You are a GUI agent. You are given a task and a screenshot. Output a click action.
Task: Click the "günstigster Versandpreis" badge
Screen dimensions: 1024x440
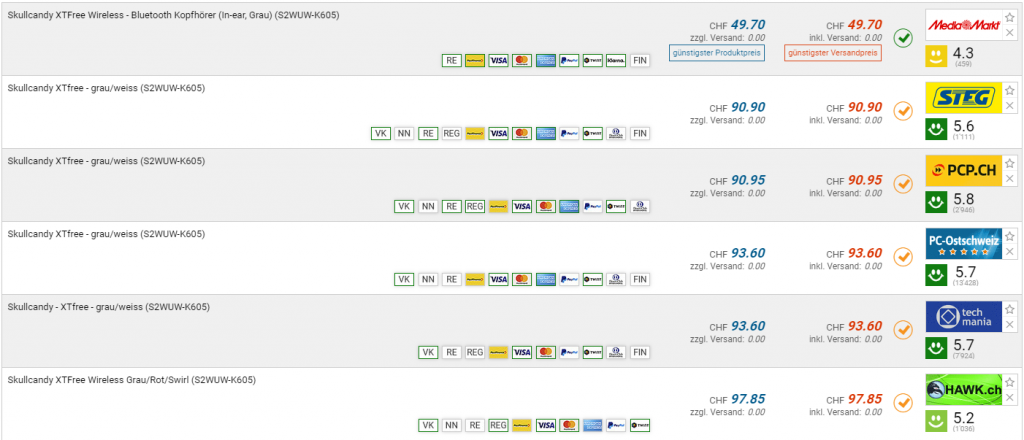point(833,52)
